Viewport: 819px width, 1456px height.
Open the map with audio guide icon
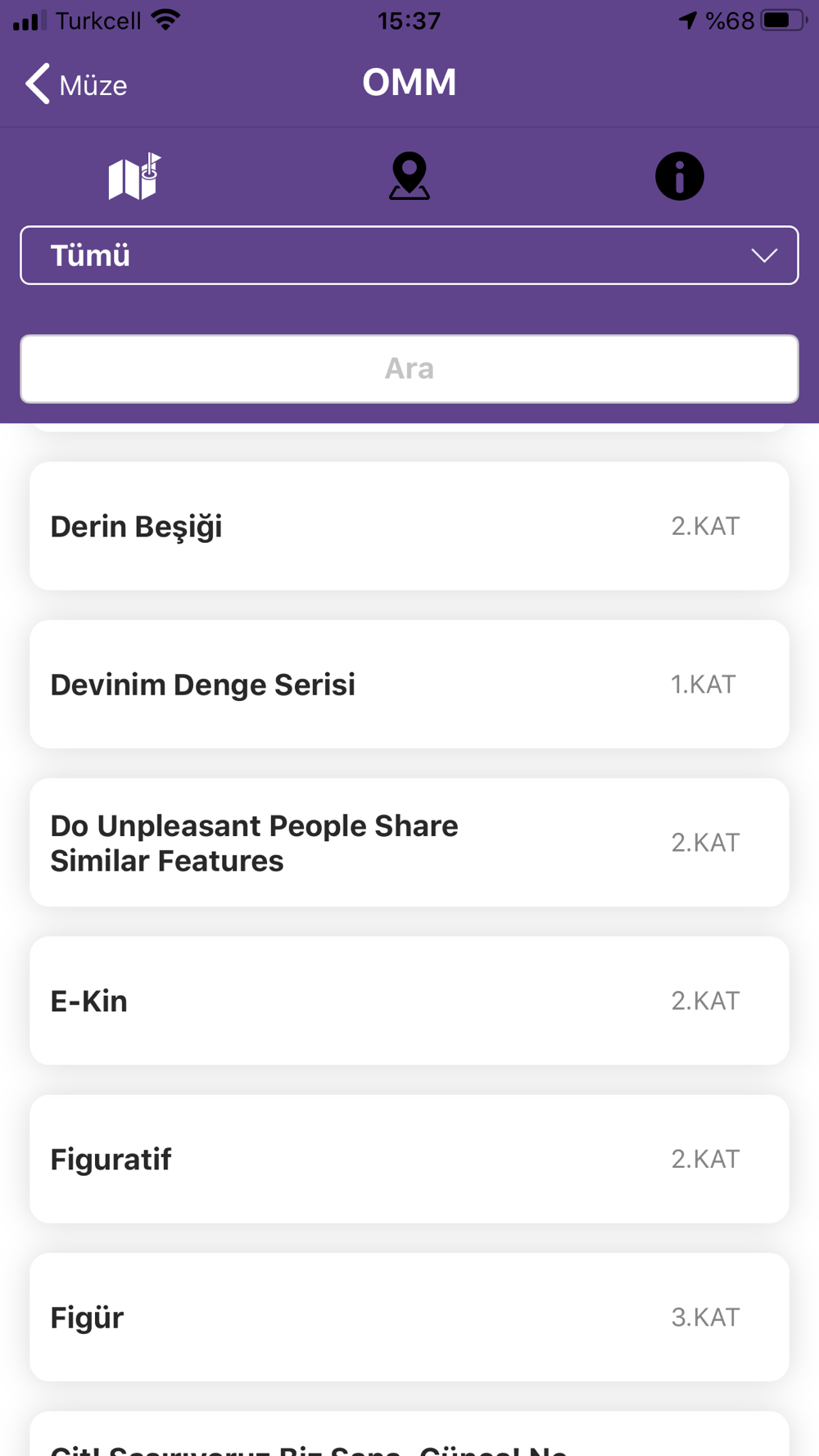coord(134,177)
